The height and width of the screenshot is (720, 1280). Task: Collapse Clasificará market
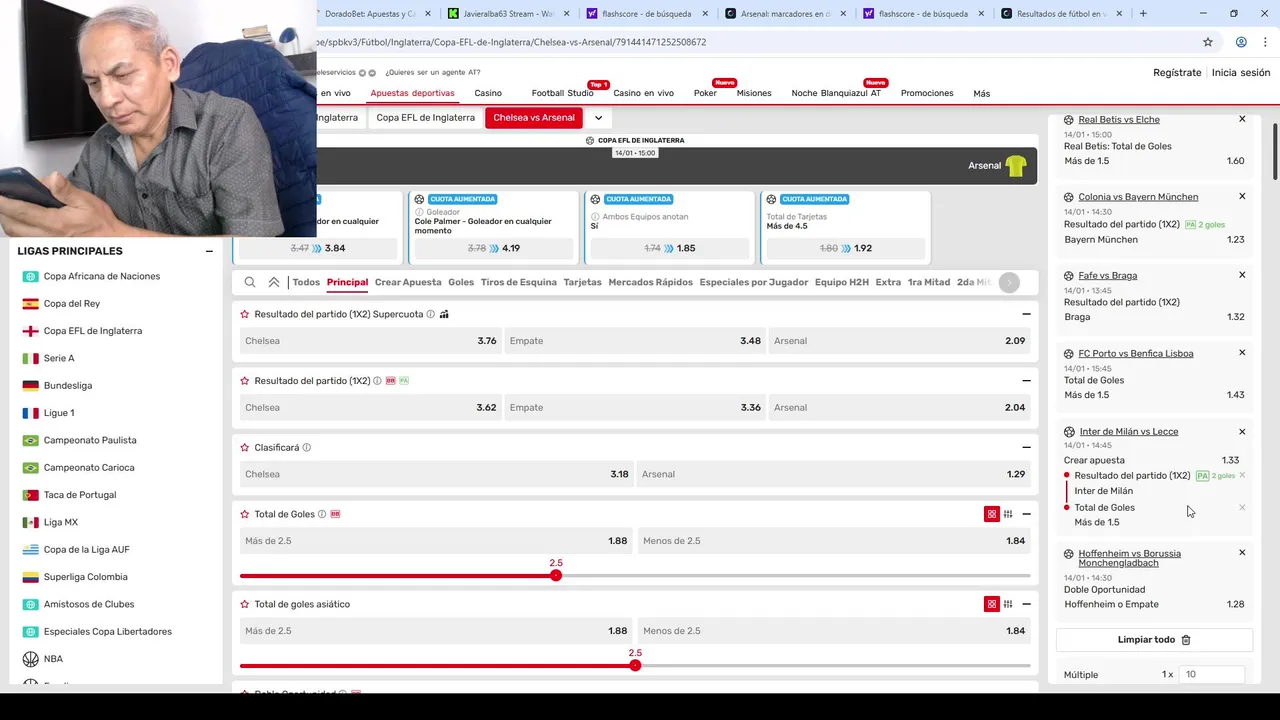pyautogui.click(x=1026, y=448)
